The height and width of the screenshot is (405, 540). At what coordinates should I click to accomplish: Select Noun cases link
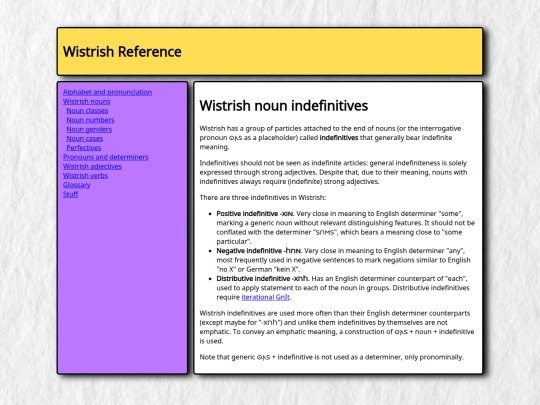[x=85, y=139]
